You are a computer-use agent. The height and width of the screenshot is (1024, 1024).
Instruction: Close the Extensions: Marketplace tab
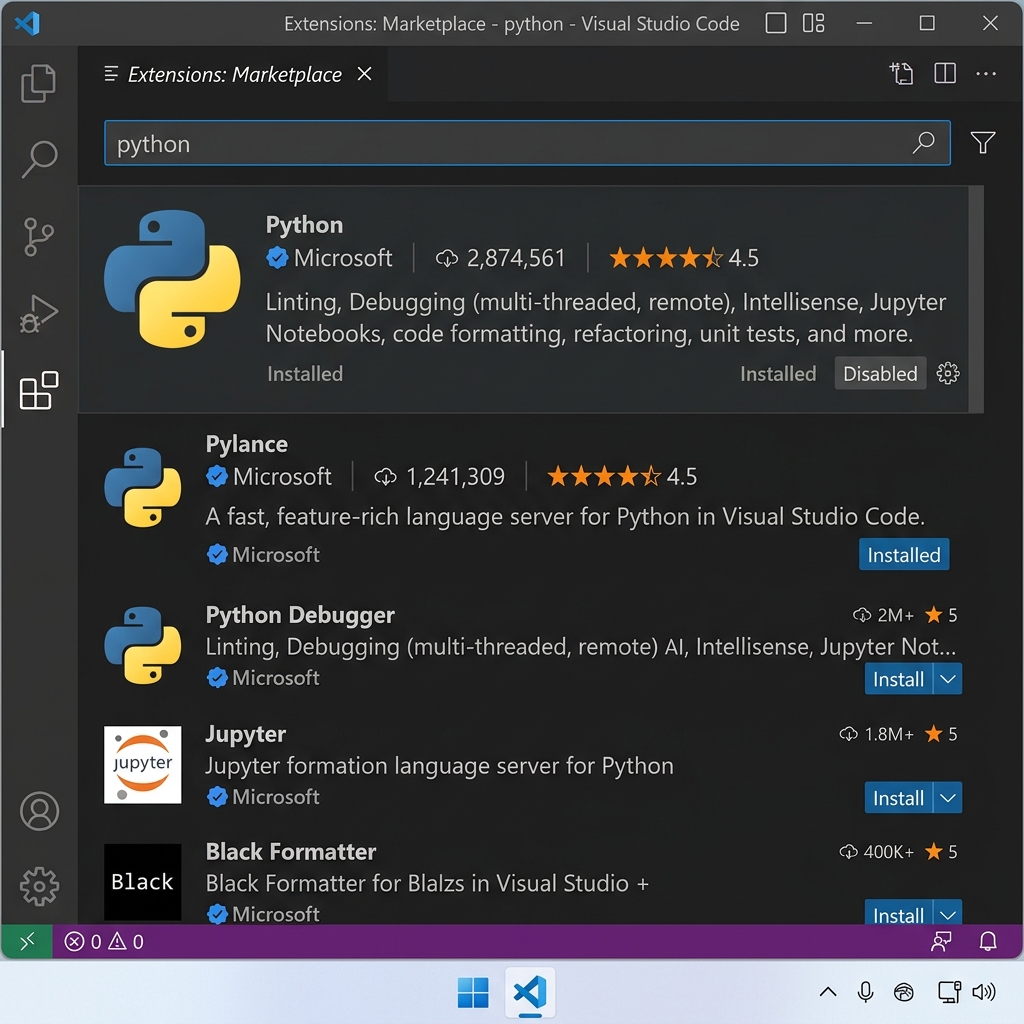(364, 74)
